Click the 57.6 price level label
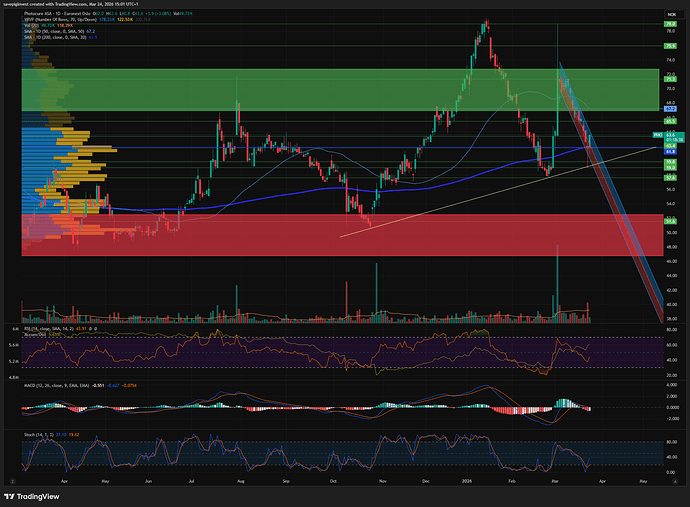 pos(670,178)
